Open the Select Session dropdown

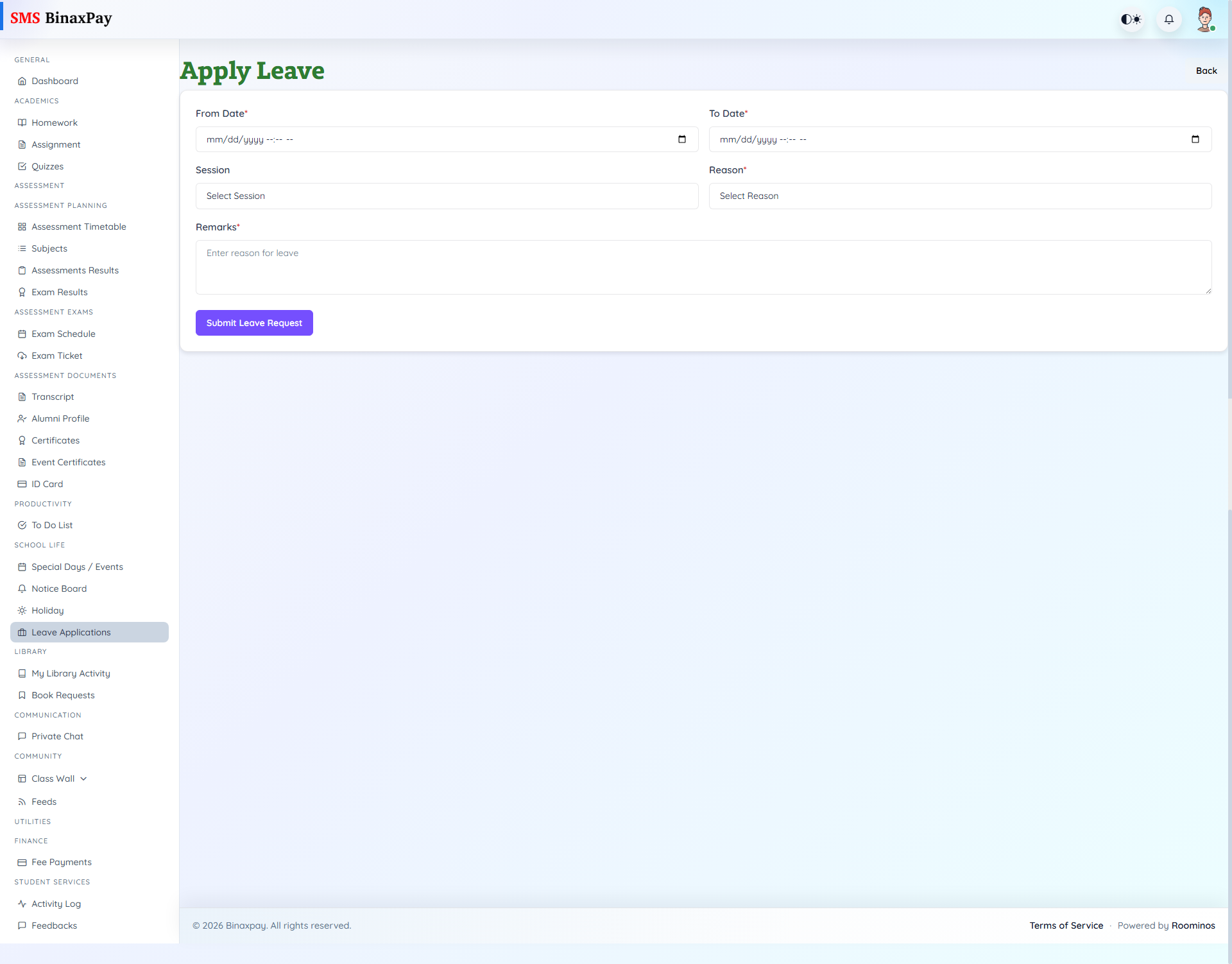pyautogui.click(x=447, y=196)
